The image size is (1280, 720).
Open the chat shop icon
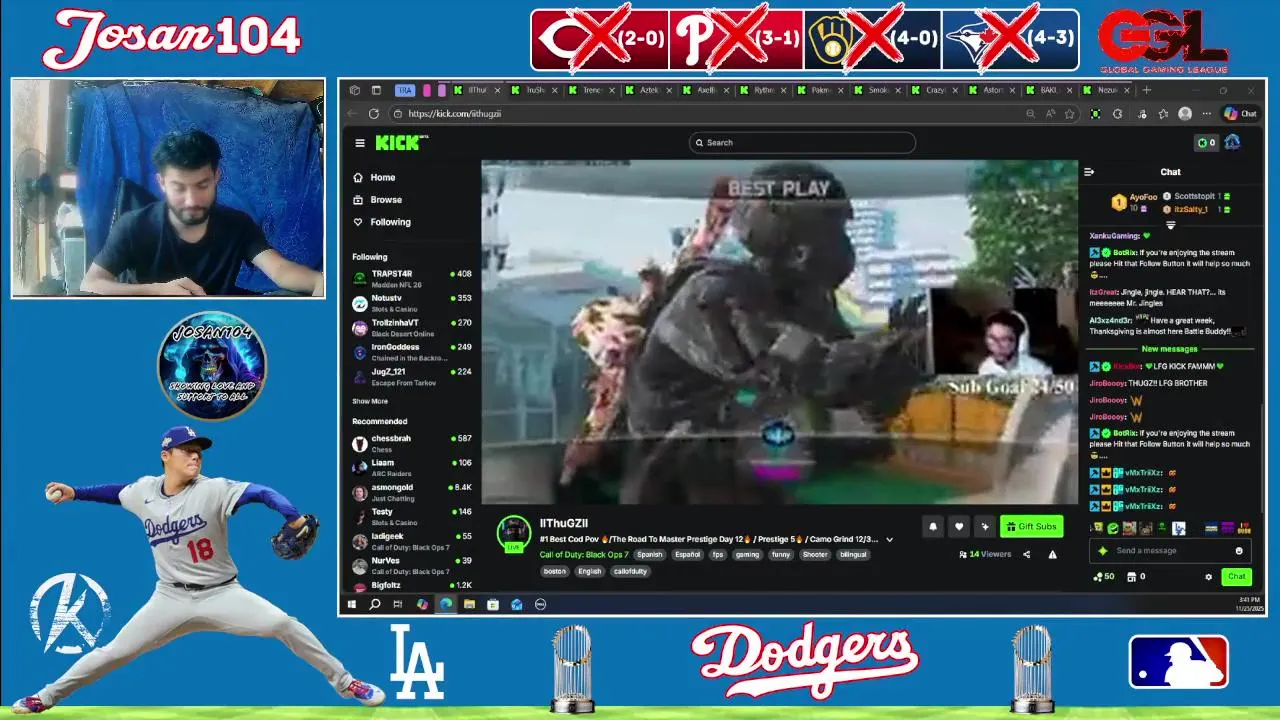(x=1131, y=577)
